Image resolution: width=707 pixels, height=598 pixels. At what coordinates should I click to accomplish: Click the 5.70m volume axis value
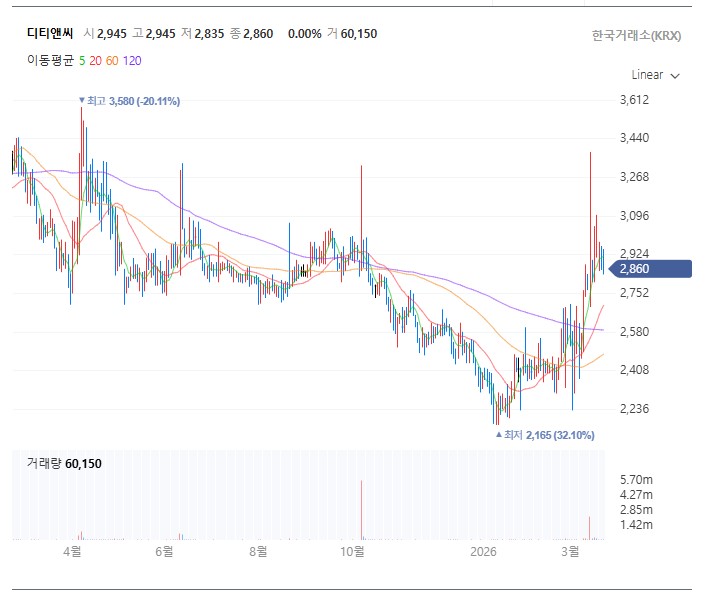point(636,480)
